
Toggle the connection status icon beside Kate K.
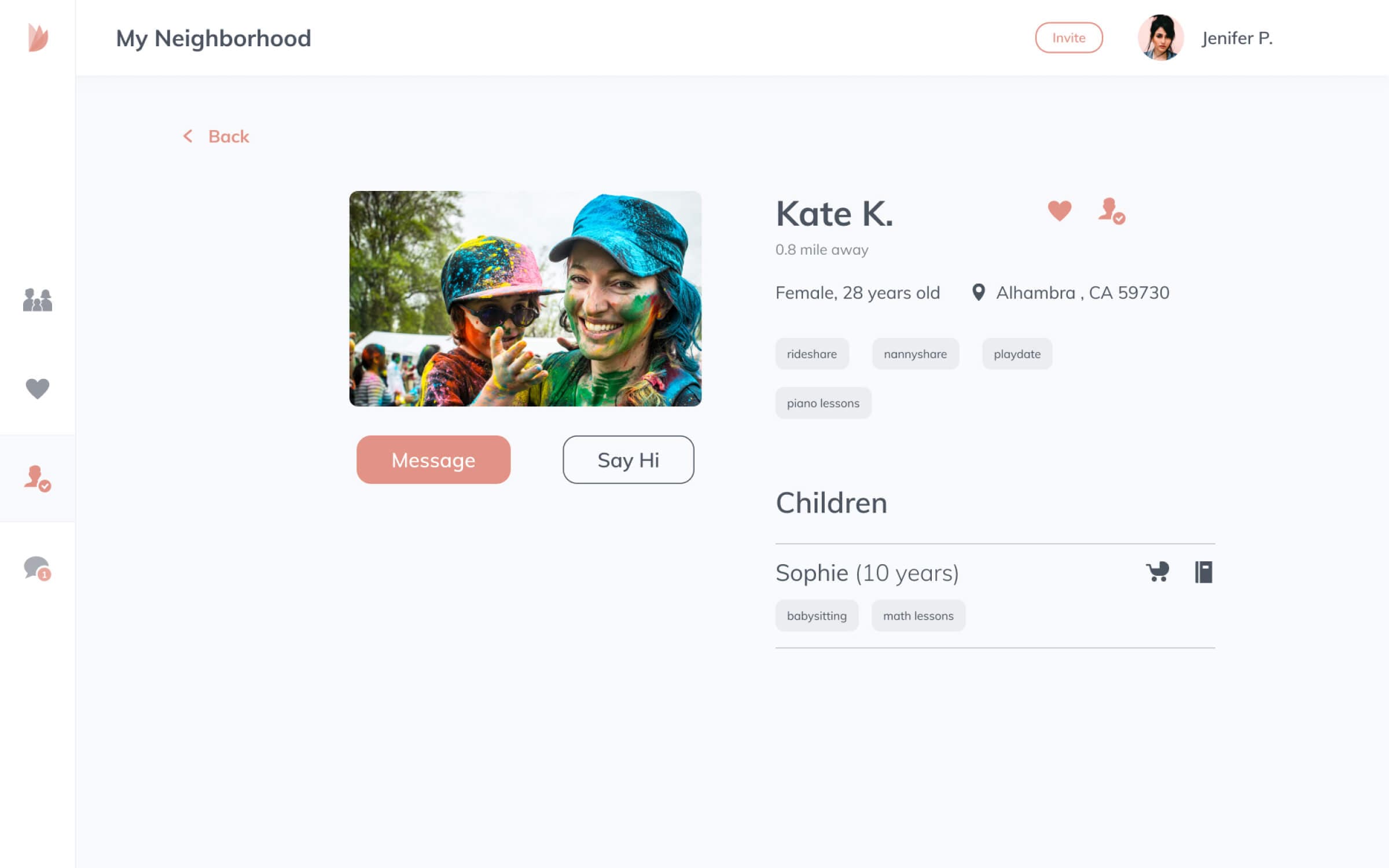(1112, 212)
